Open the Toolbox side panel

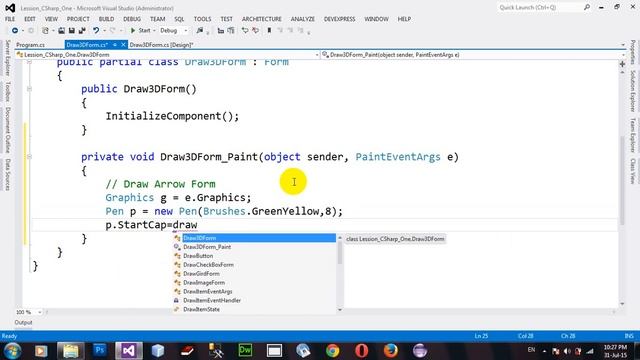point(7,92)
